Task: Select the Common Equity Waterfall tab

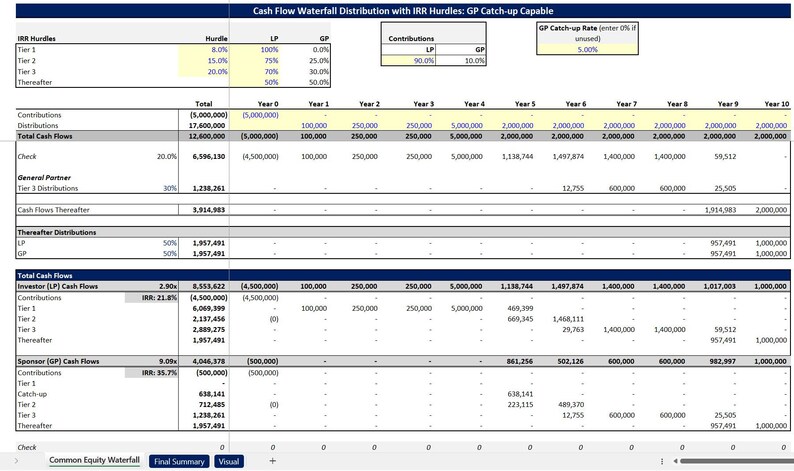Action: pos(94,460)
